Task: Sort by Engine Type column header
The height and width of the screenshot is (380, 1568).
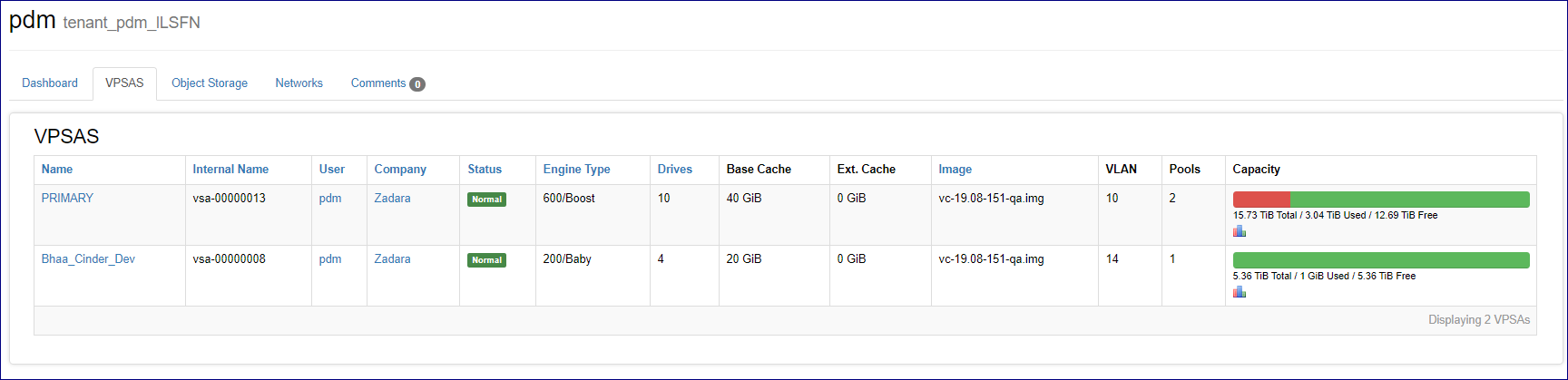Action: (x=576, y=170)
